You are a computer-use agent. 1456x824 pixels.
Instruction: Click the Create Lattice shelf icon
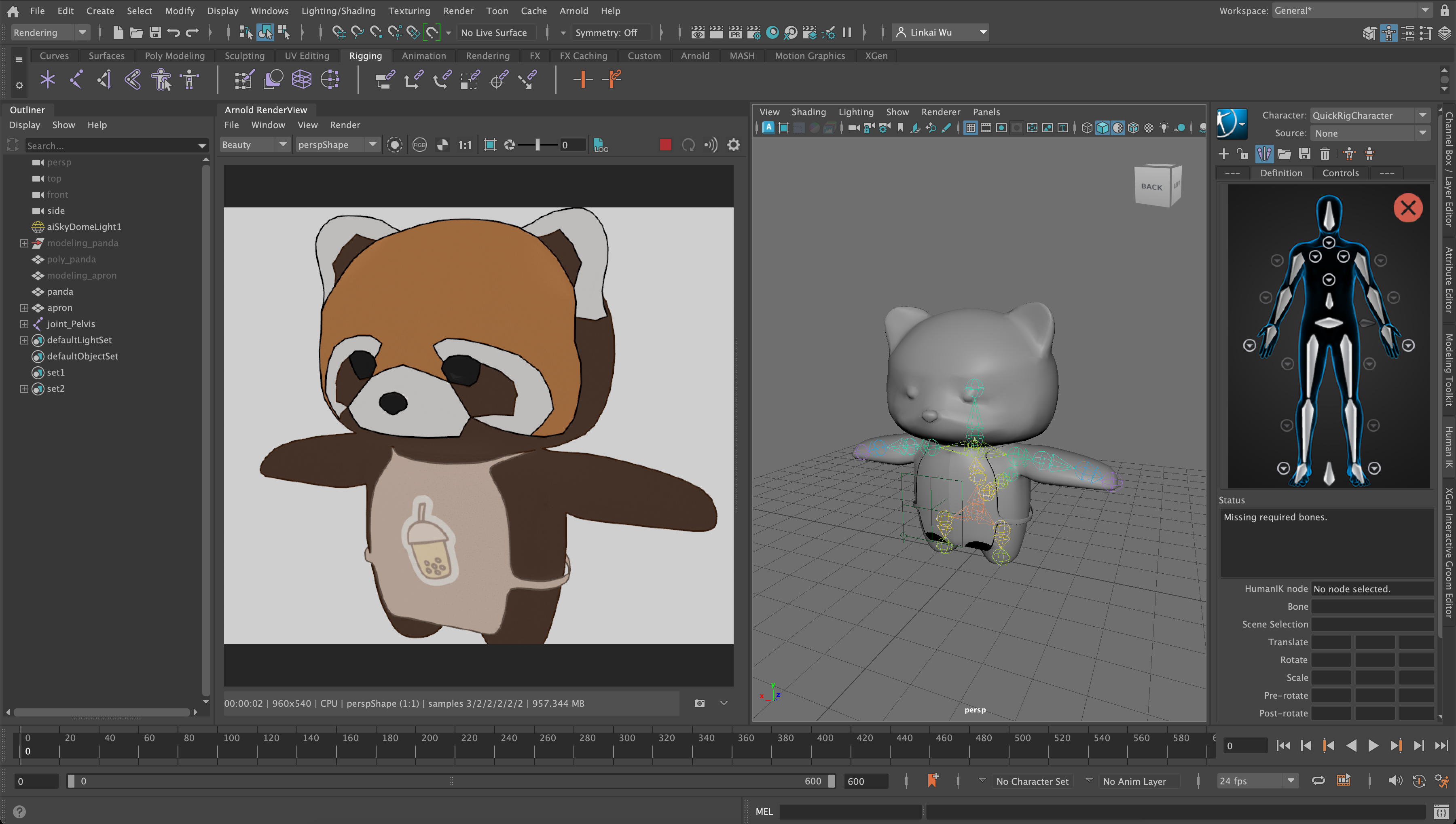[301, 80]
